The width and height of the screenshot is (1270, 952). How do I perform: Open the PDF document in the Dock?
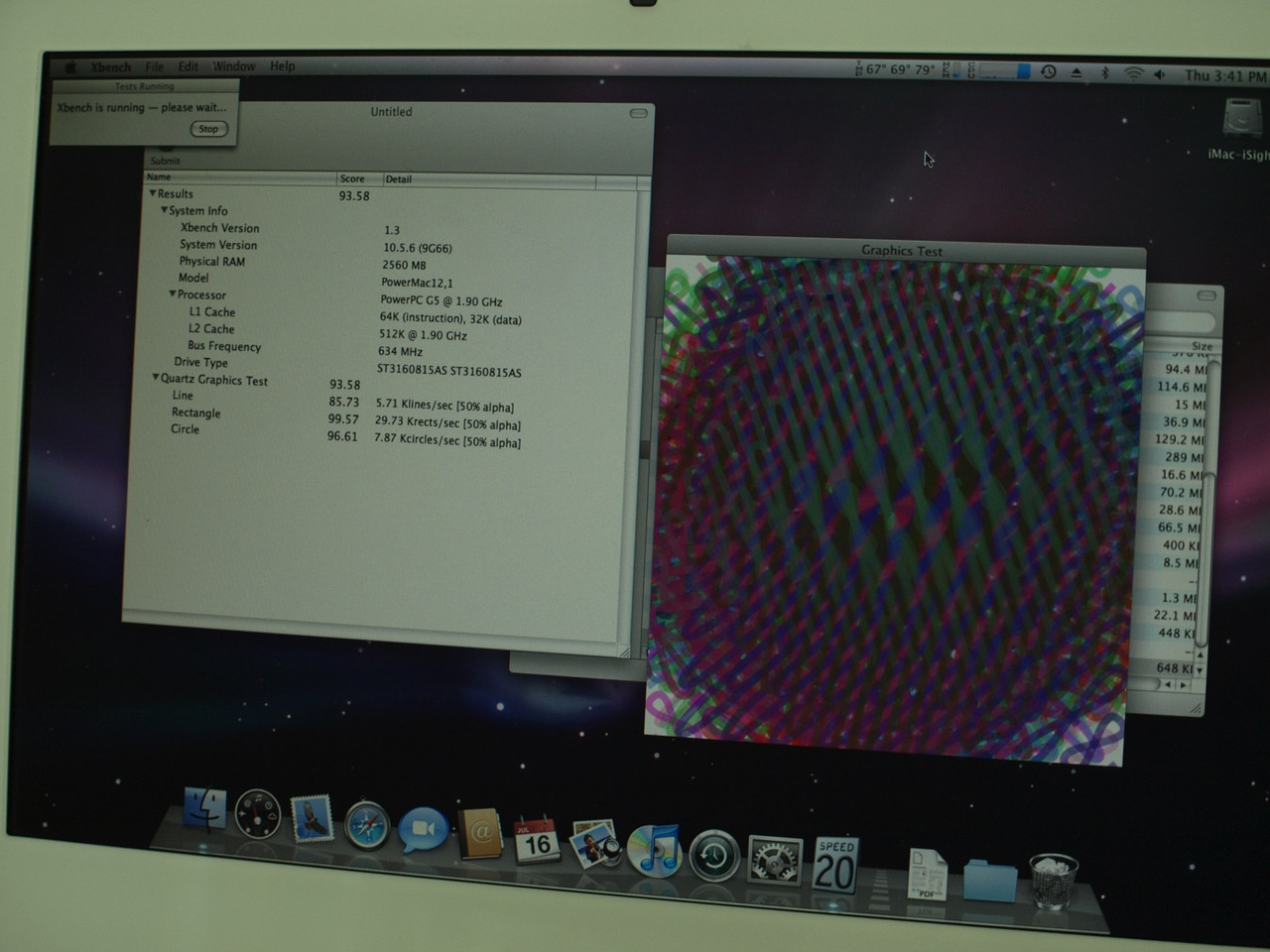point(927,874)
